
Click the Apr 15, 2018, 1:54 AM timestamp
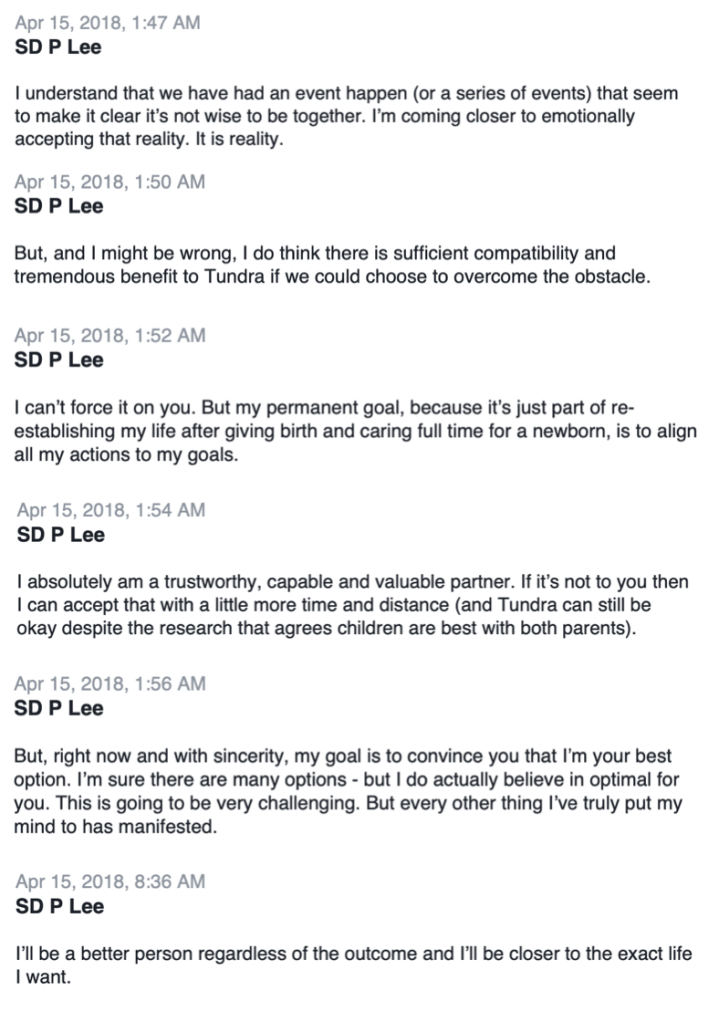(111, 510)
